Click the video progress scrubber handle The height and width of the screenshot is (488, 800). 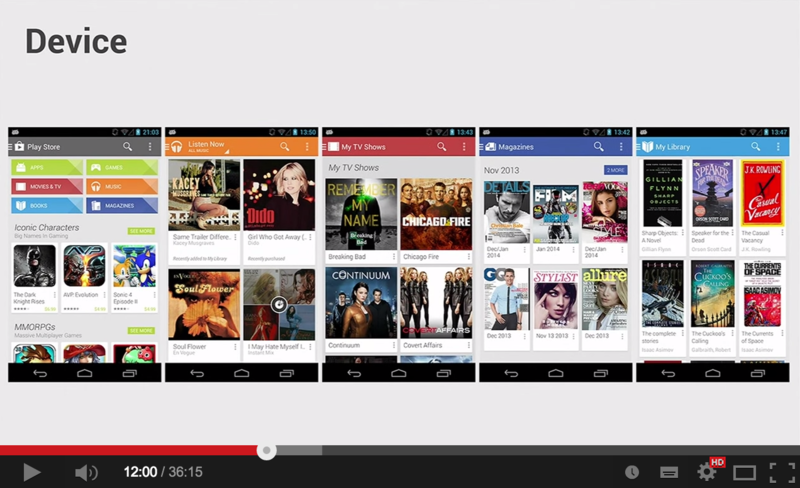(266, 451)
